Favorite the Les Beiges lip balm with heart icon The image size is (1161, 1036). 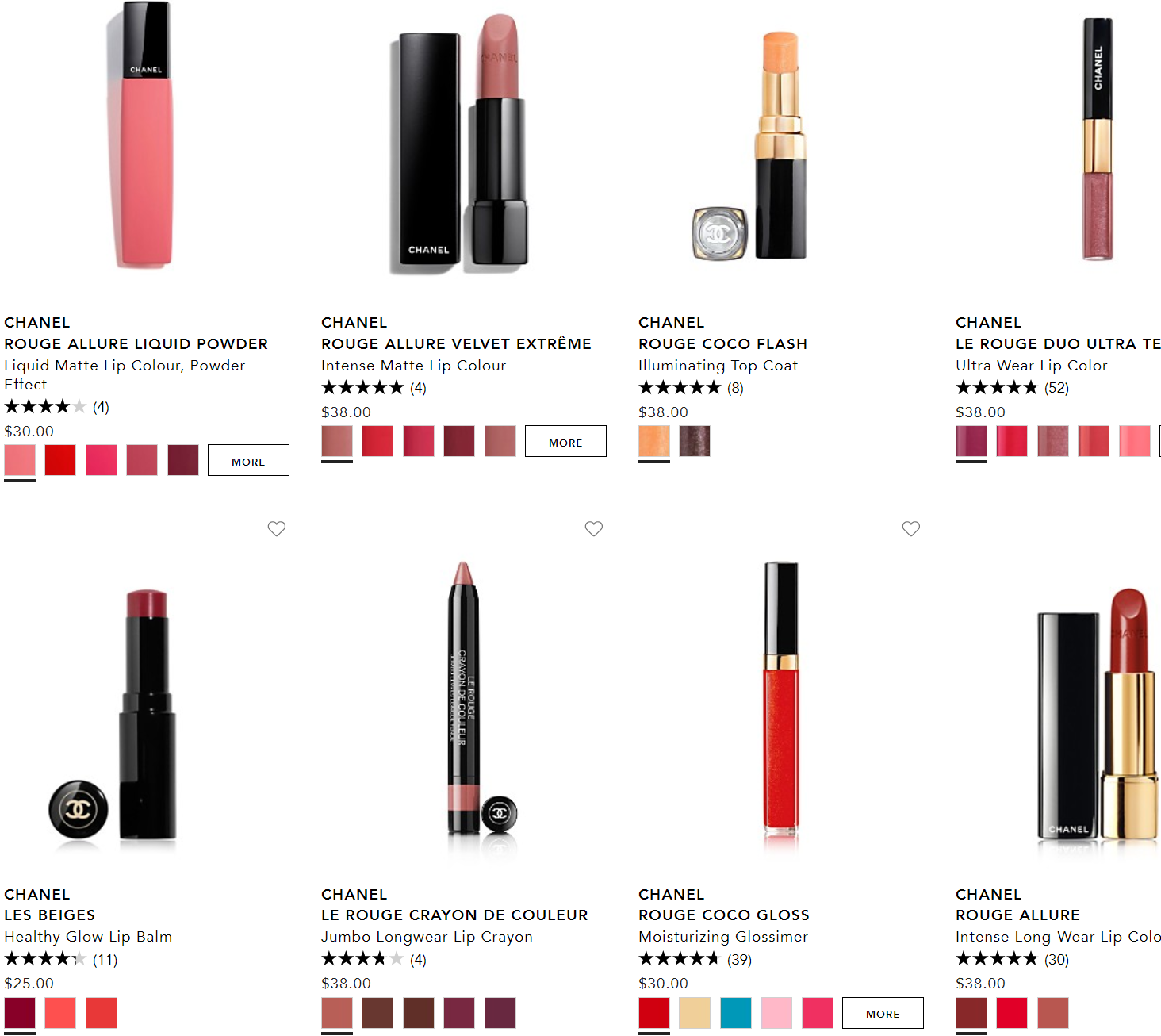(276, 528)
